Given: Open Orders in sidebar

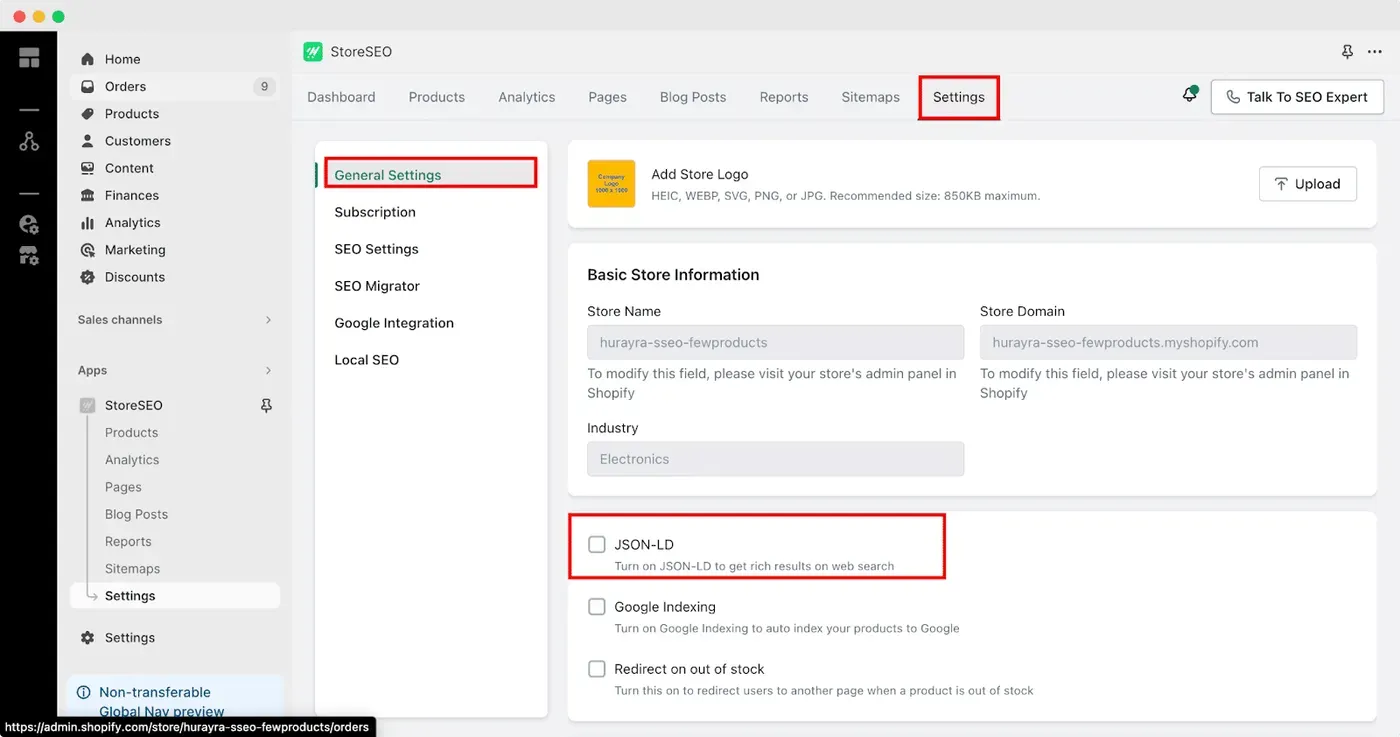Looking at the screenshot, I should [175, 86].
